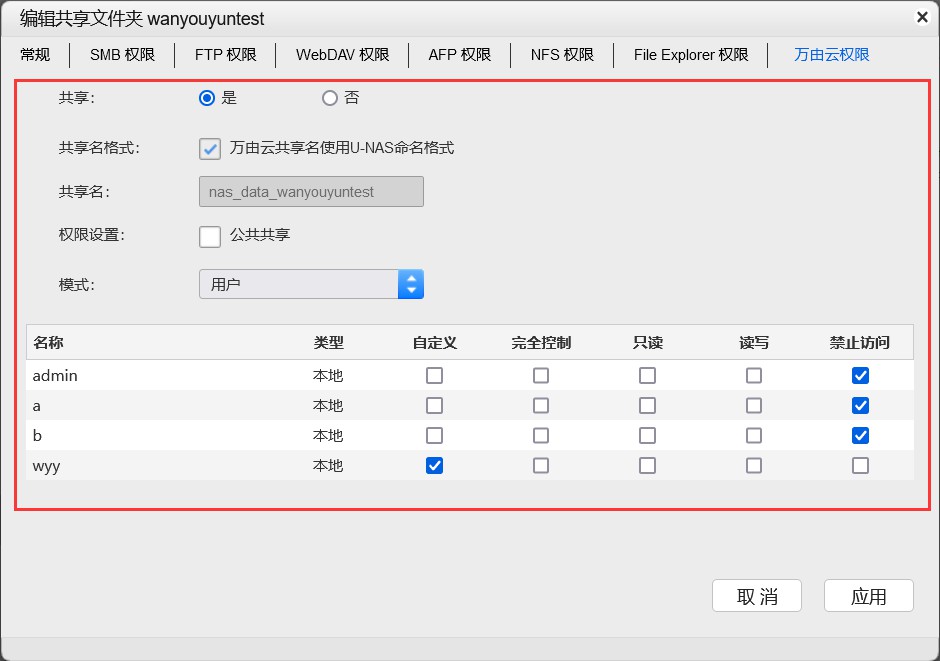Disable 禁止访问 for user admin
The width and height of the screenshot is (940, 661).
pos(860,375)
